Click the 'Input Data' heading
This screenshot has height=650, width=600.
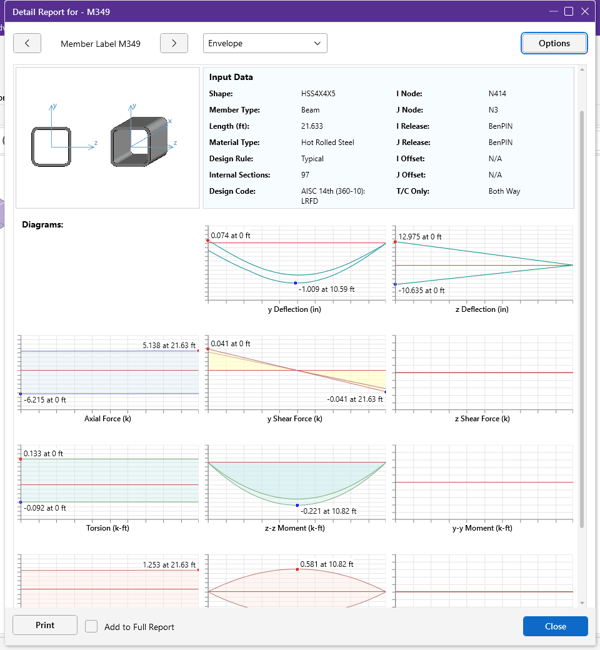coord(231,77)
